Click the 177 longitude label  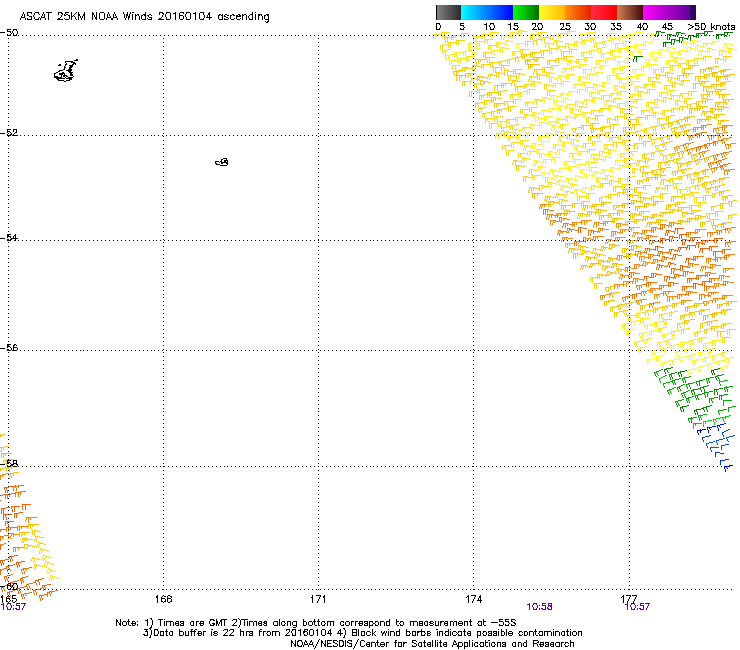[629, 599]
